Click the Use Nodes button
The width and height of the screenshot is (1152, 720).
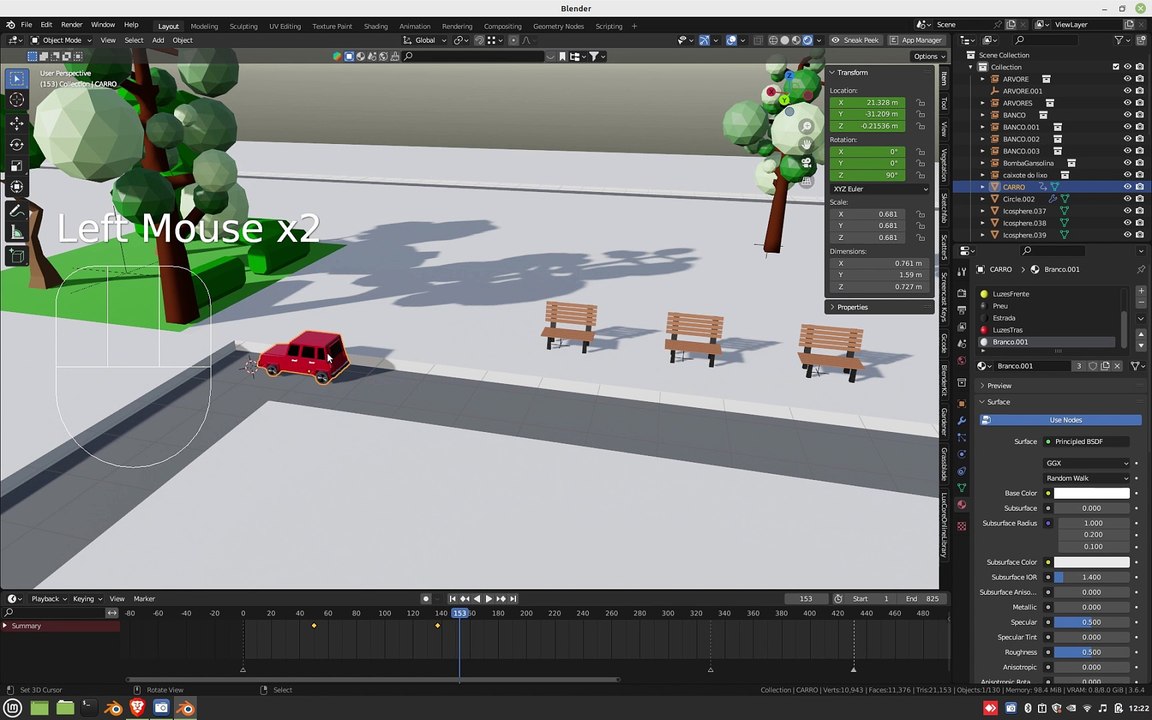1061,420
